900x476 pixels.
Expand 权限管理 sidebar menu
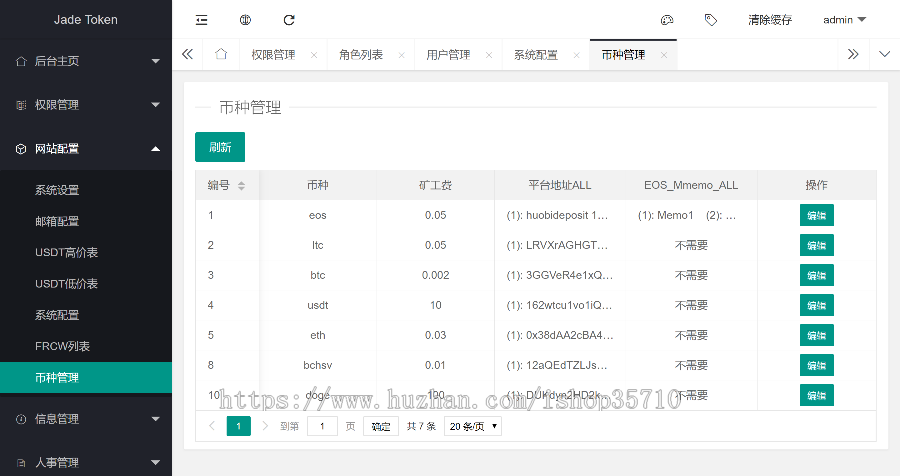point(86,105)
